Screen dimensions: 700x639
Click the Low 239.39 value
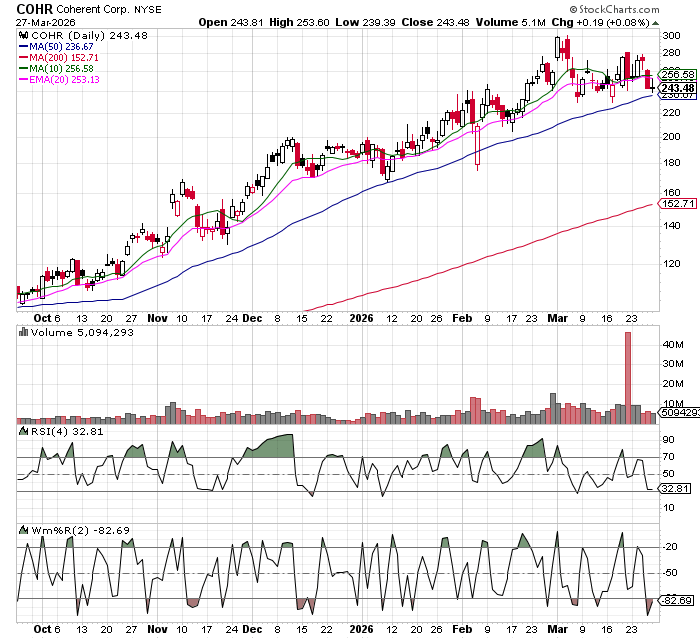tap(365, 22)
